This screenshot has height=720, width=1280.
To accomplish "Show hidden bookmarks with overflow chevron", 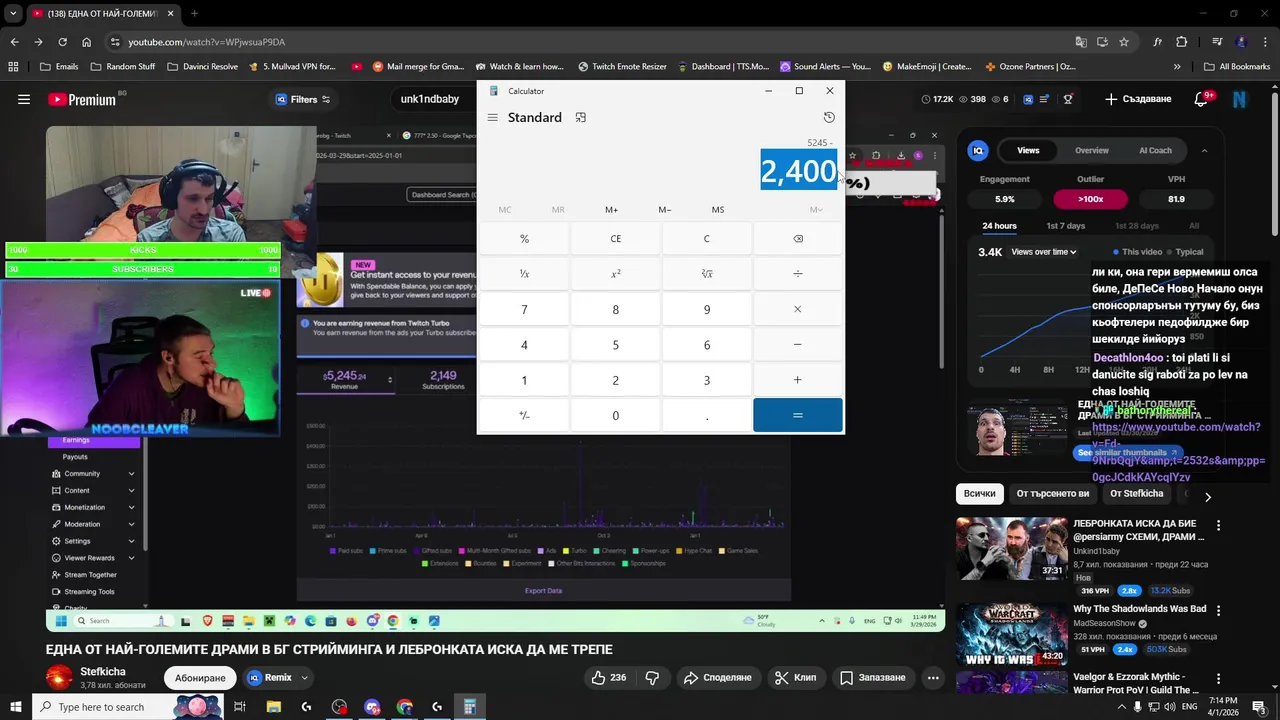I will click(x=1176, y=66).
